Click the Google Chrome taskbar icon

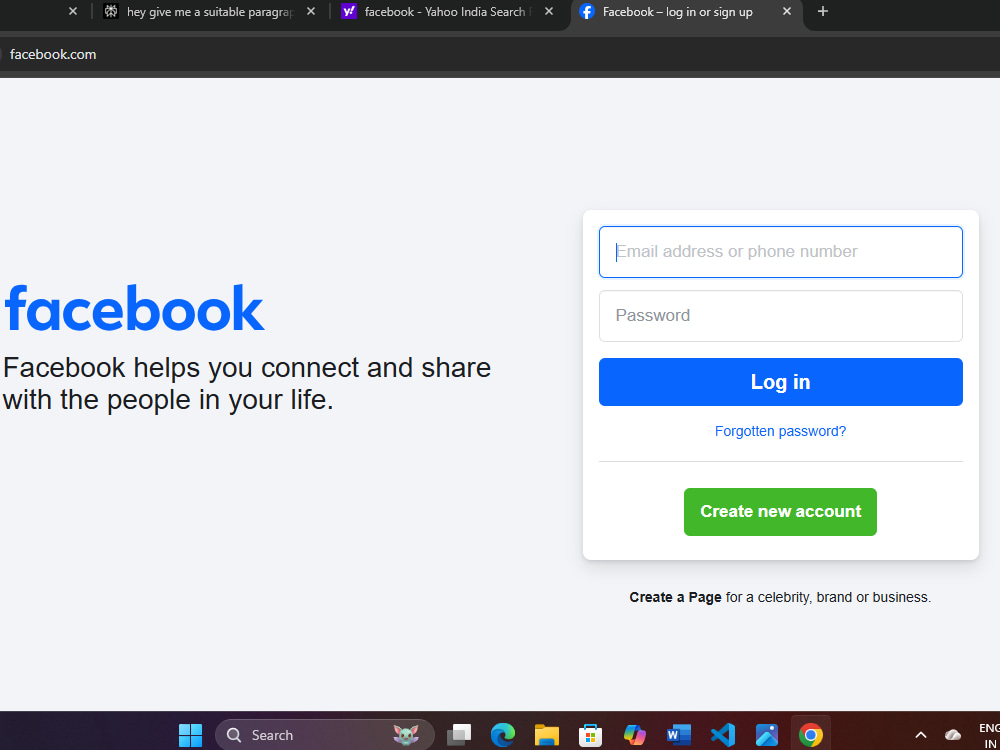tap(811, 735)
